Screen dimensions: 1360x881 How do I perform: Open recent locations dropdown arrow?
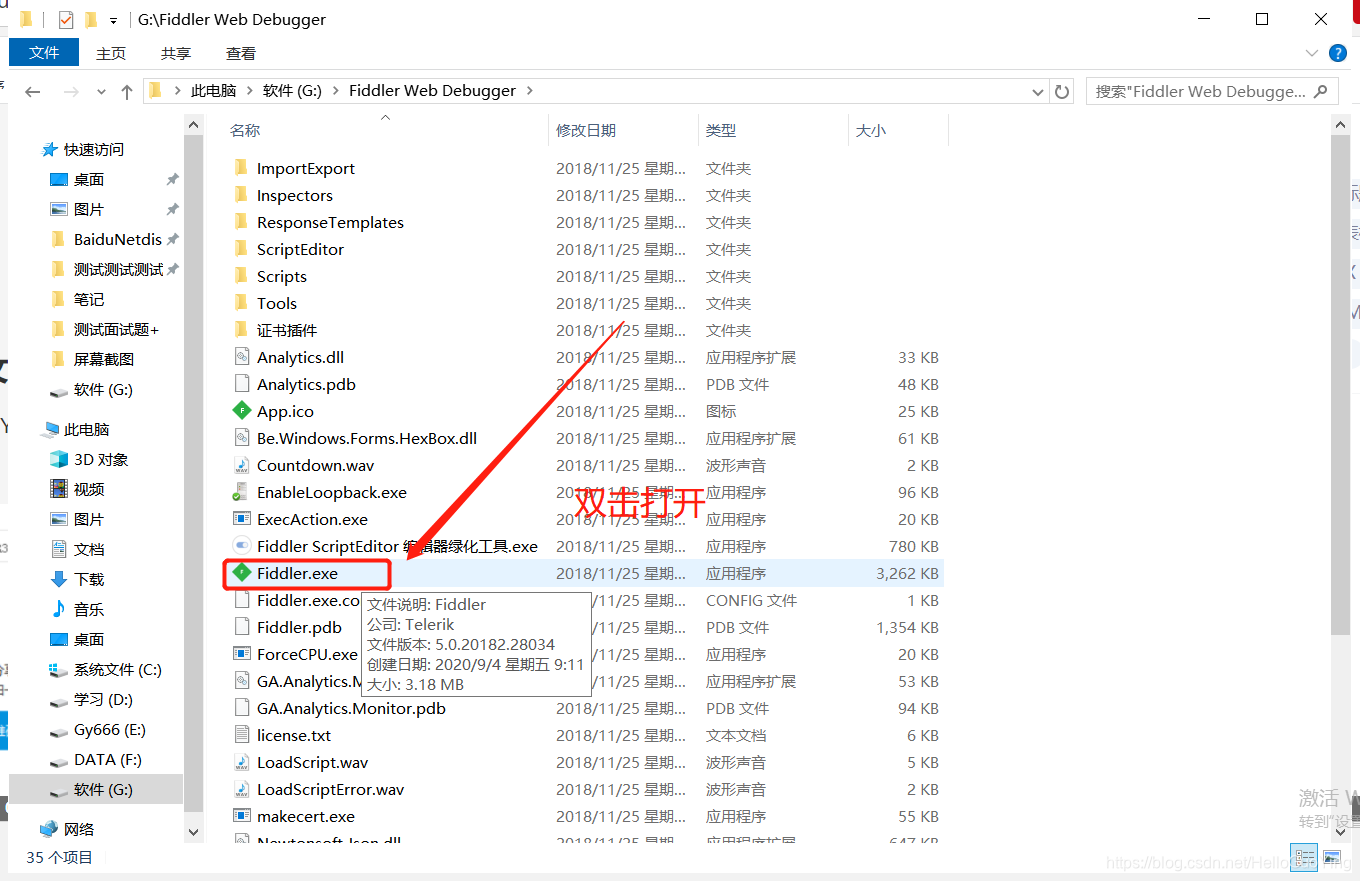tap(101, 92)
